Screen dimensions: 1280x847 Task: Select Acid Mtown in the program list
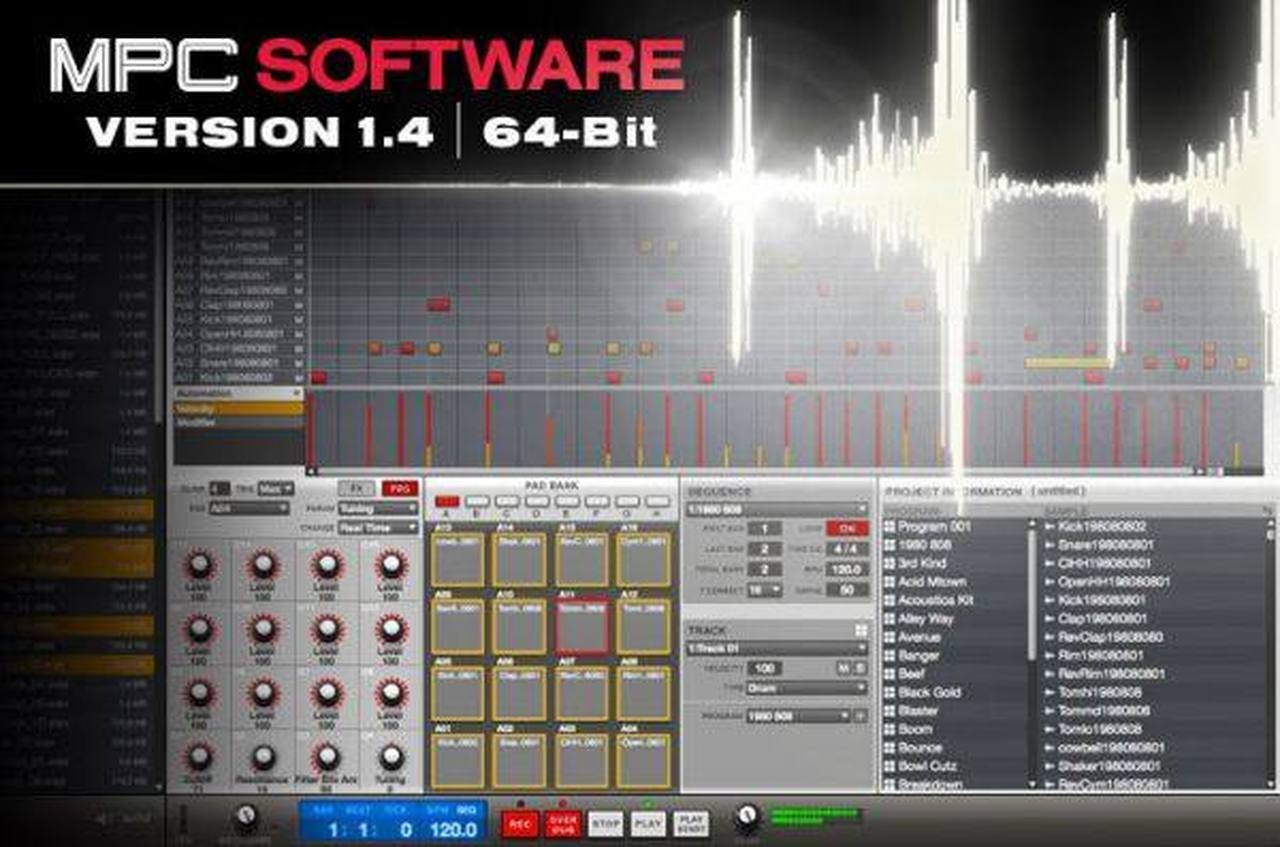coord(932,581)
